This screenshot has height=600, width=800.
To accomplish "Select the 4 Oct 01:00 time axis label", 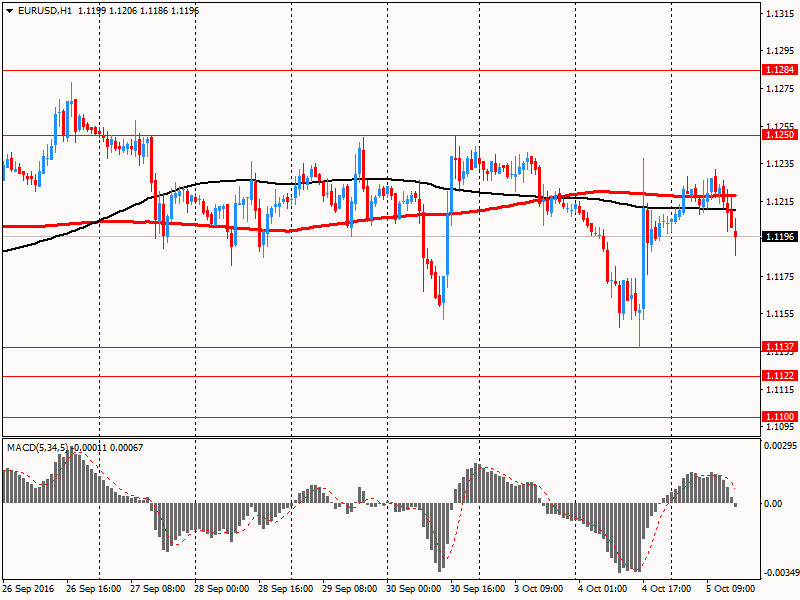I will 603,589.
